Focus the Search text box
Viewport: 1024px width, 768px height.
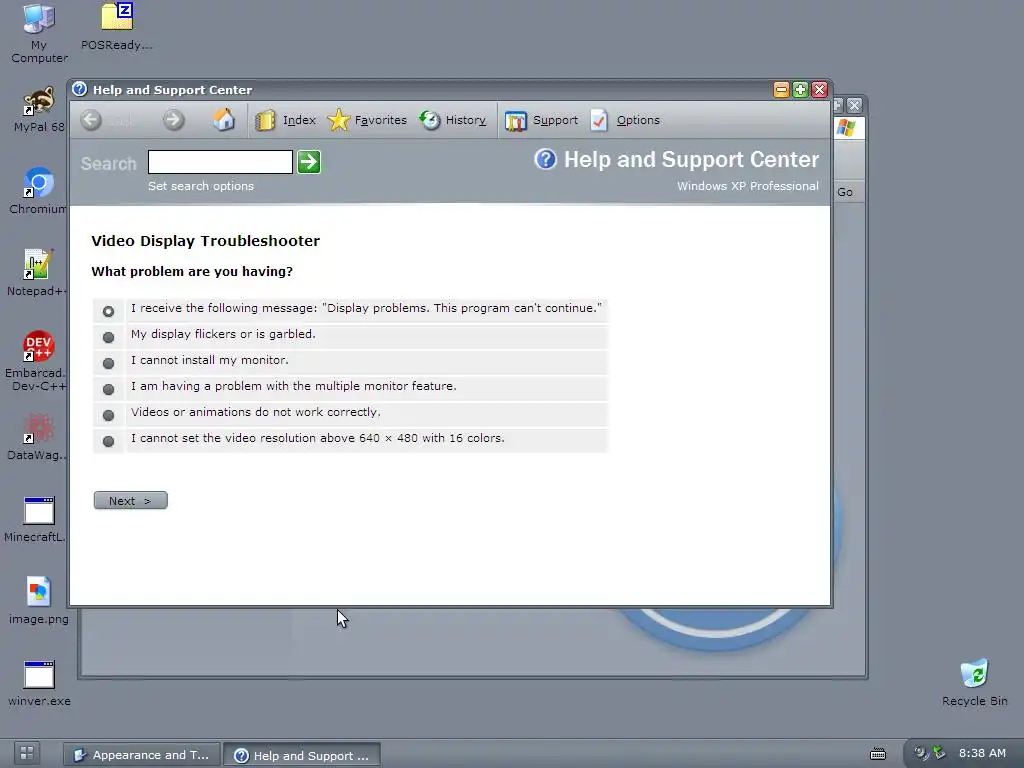tap(220, 162)
